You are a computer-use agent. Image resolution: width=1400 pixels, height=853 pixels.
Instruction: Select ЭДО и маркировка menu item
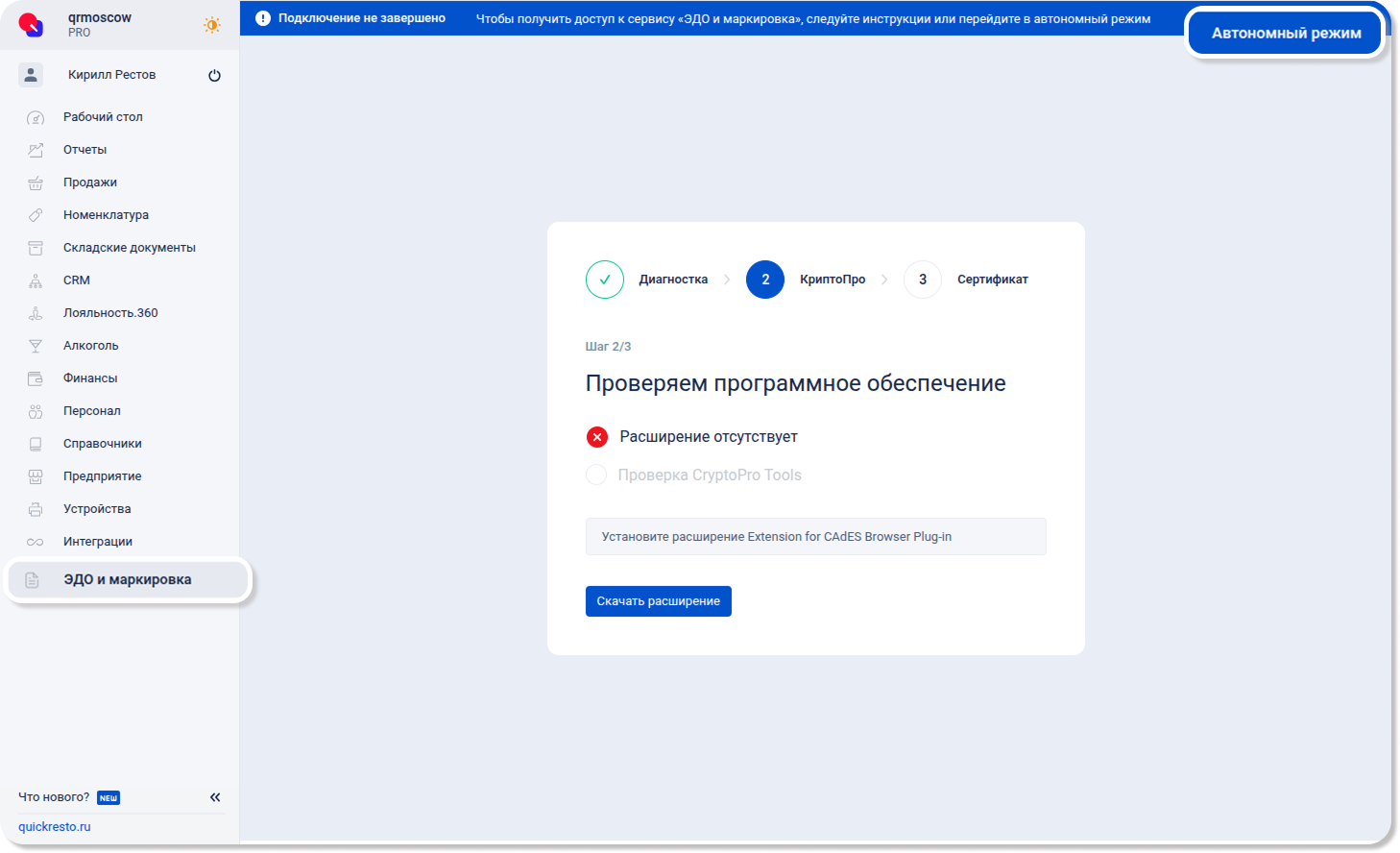pos(127,580)
